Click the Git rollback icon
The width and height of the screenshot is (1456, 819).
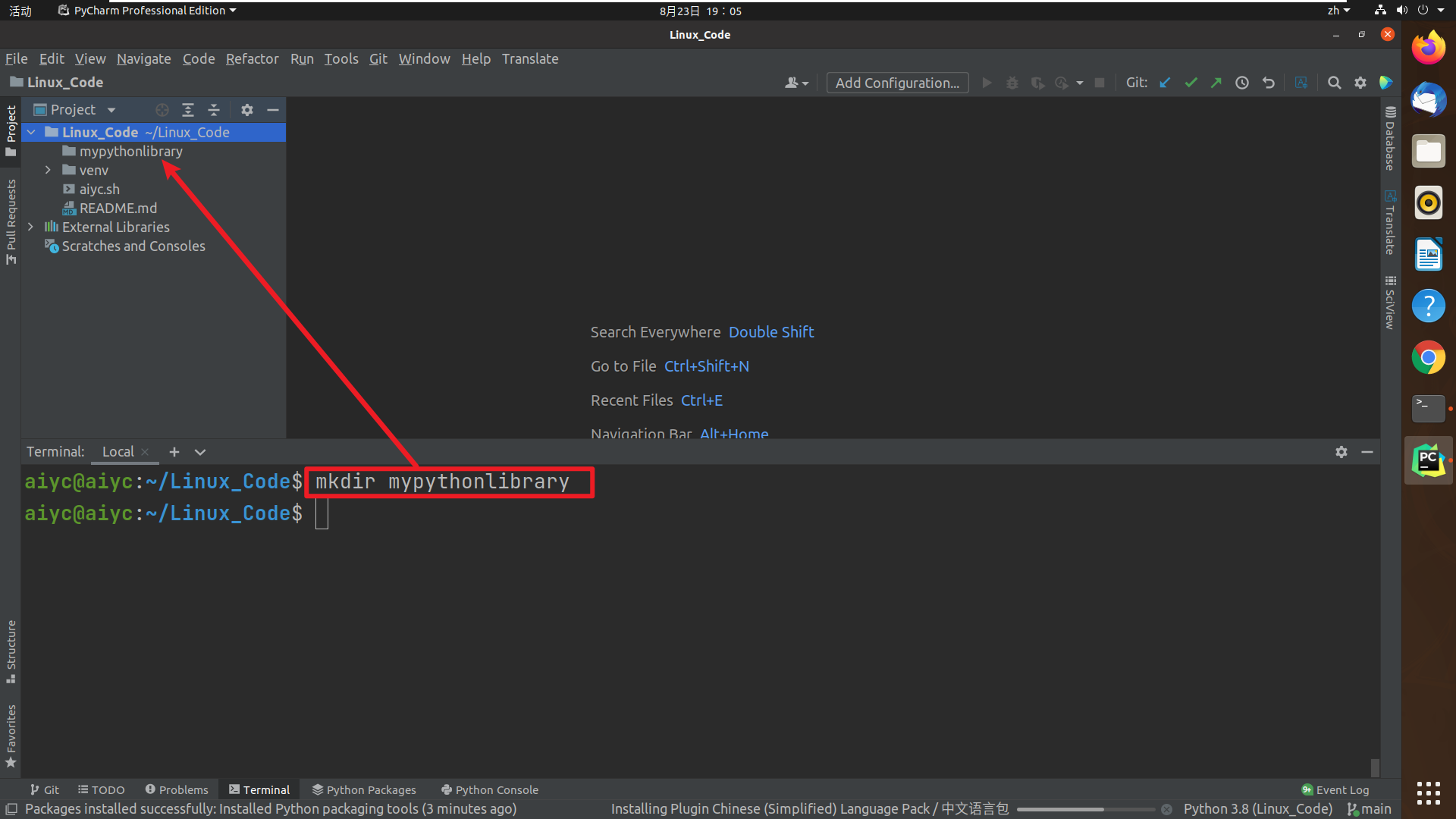pos(1268,83)
